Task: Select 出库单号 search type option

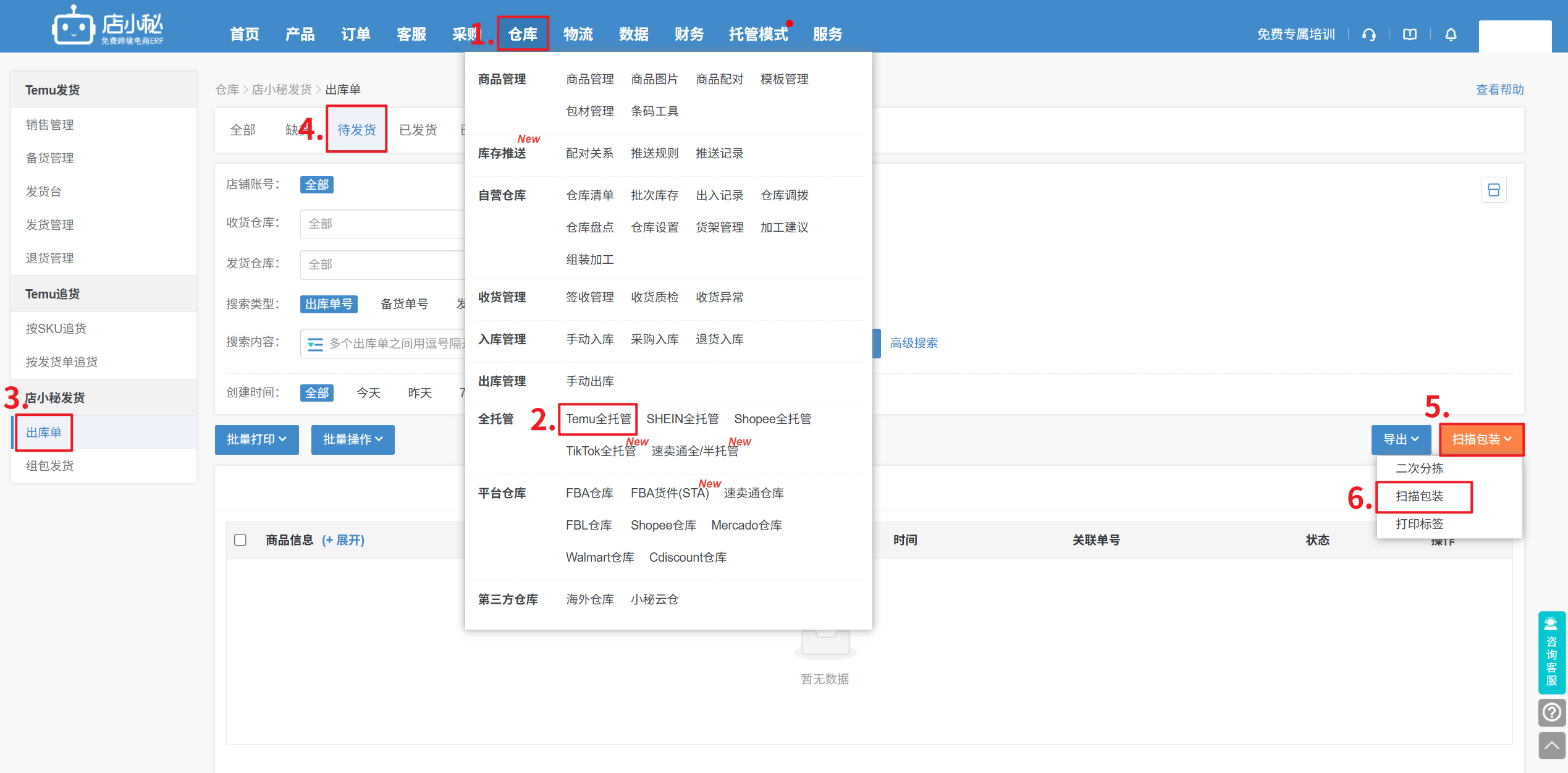Action: point(329,304)
